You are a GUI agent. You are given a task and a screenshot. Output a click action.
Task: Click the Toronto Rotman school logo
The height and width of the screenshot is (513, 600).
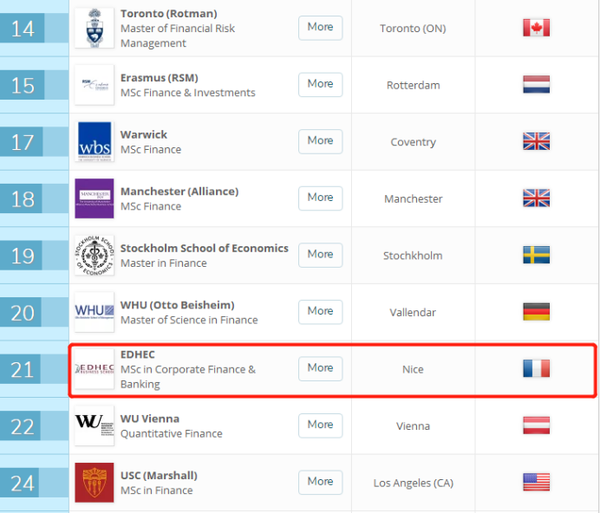[x=94, y=27]
